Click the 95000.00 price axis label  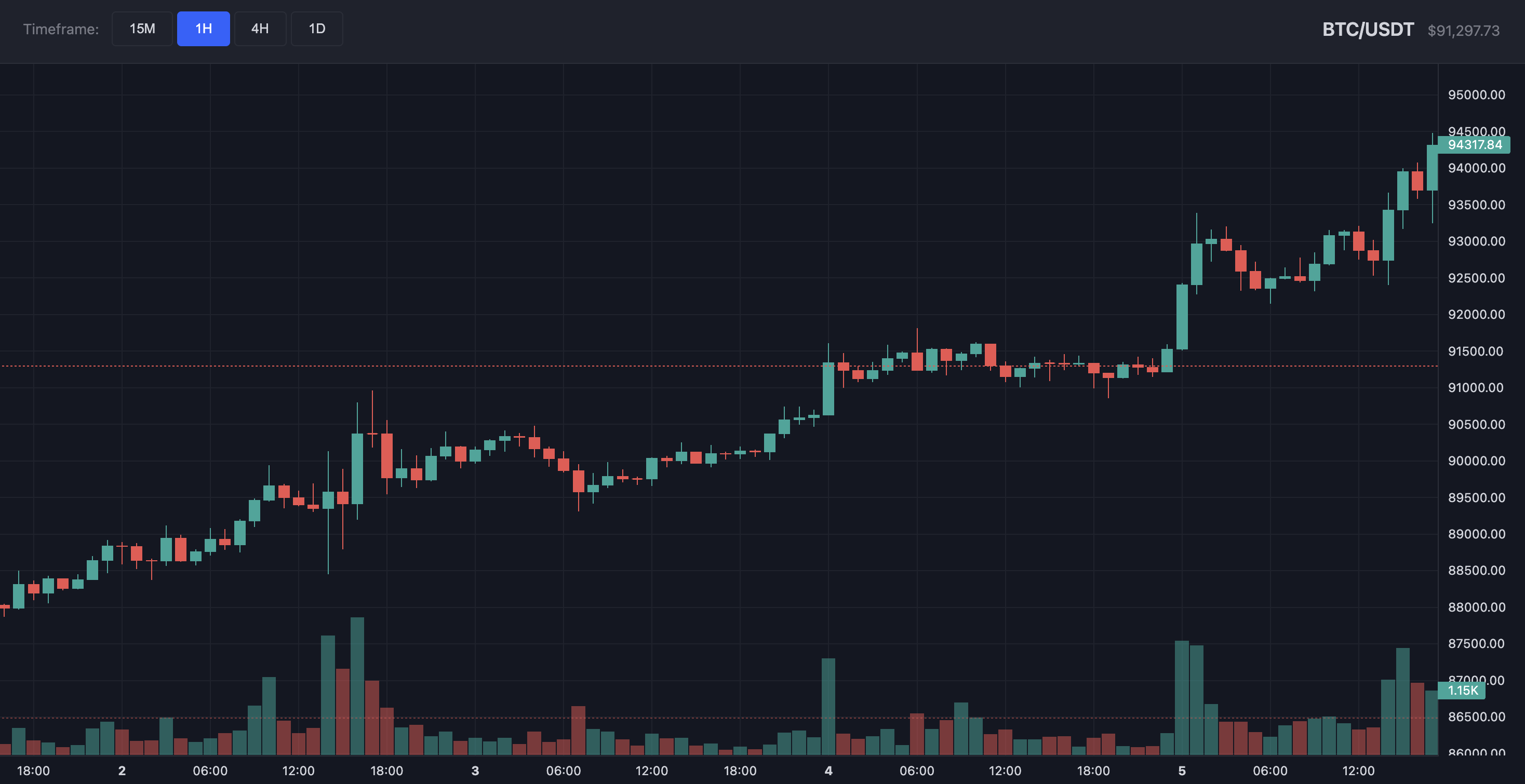(1478, 94)
